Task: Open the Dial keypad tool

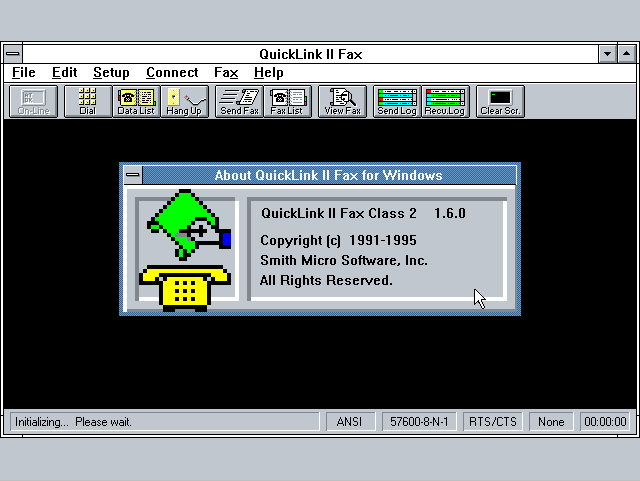Action: tap(87, 102)
